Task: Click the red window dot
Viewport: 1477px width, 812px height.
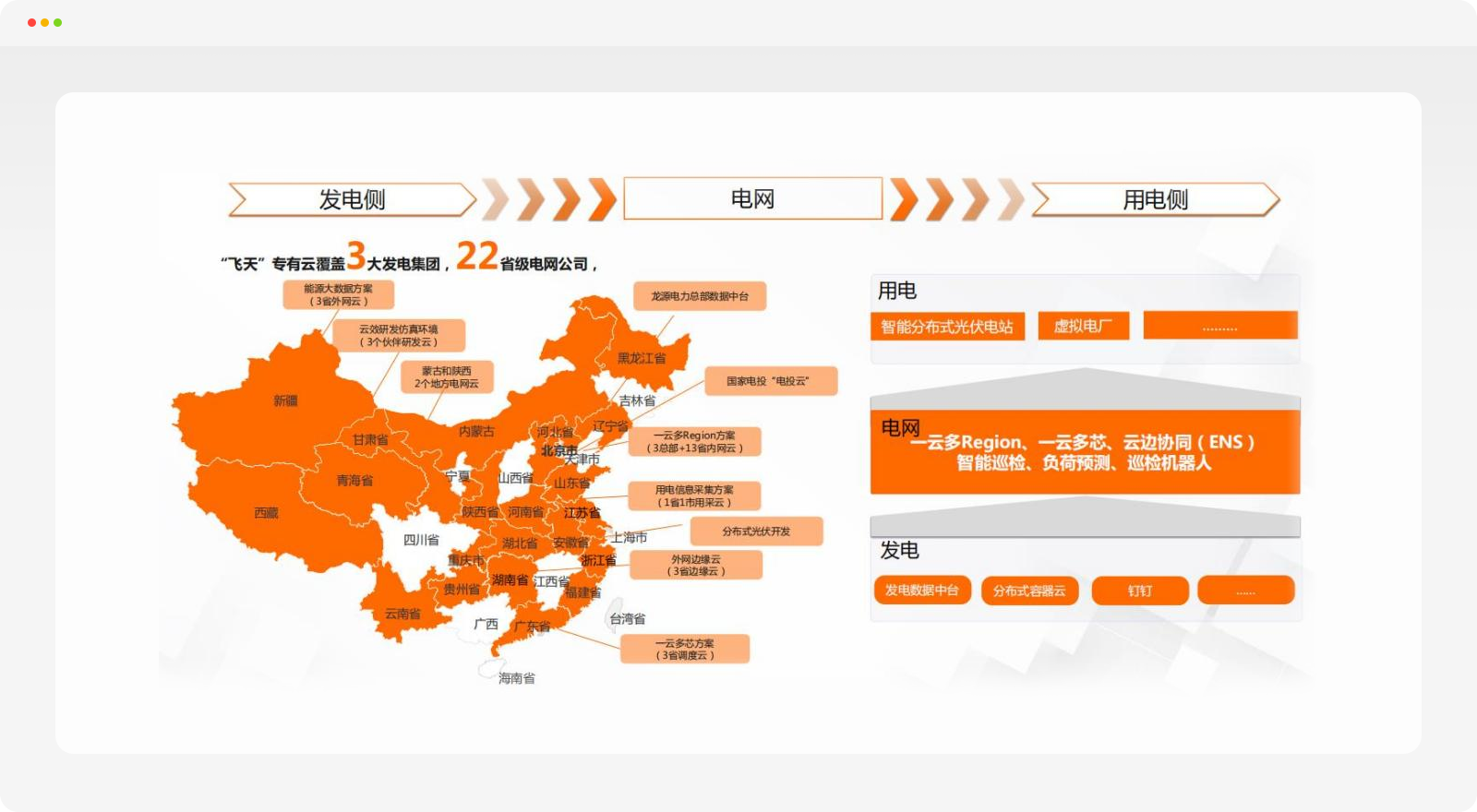Action: click(31, 22)
